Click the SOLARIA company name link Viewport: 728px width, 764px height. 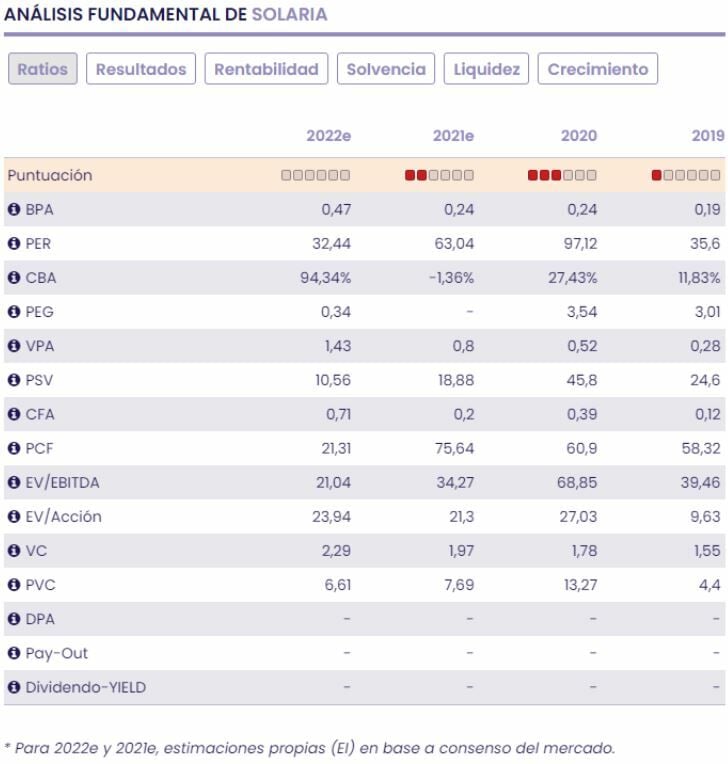tap(289, 15)
